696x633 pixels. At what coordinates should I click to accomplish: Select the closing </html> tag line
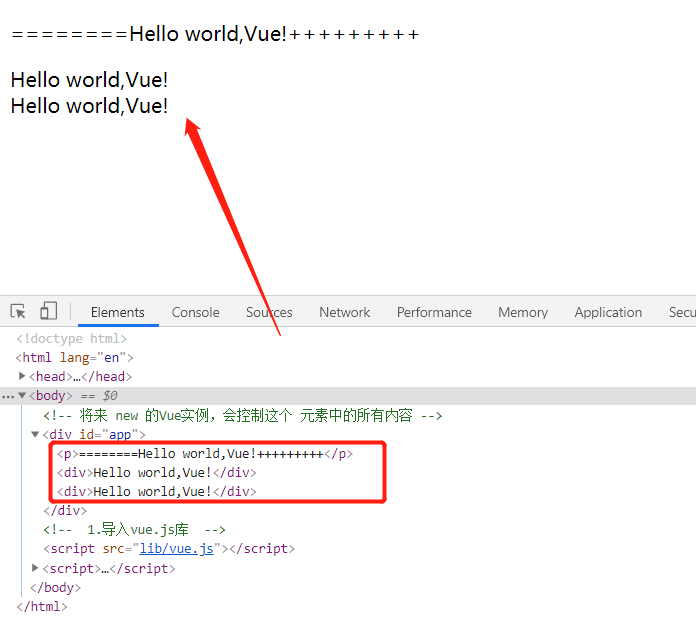coord(42,606)
